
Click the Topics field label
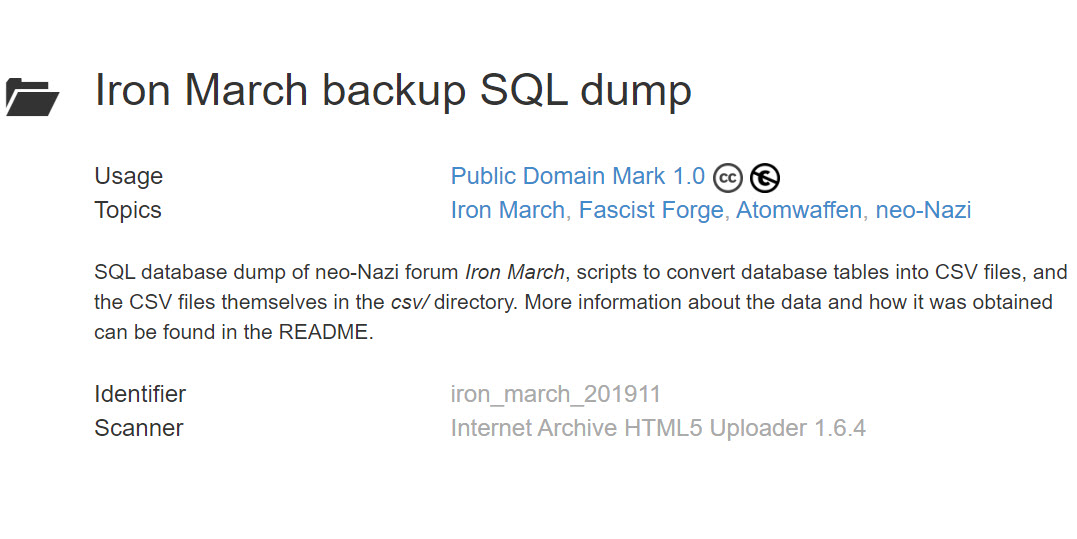coord(128,210)
